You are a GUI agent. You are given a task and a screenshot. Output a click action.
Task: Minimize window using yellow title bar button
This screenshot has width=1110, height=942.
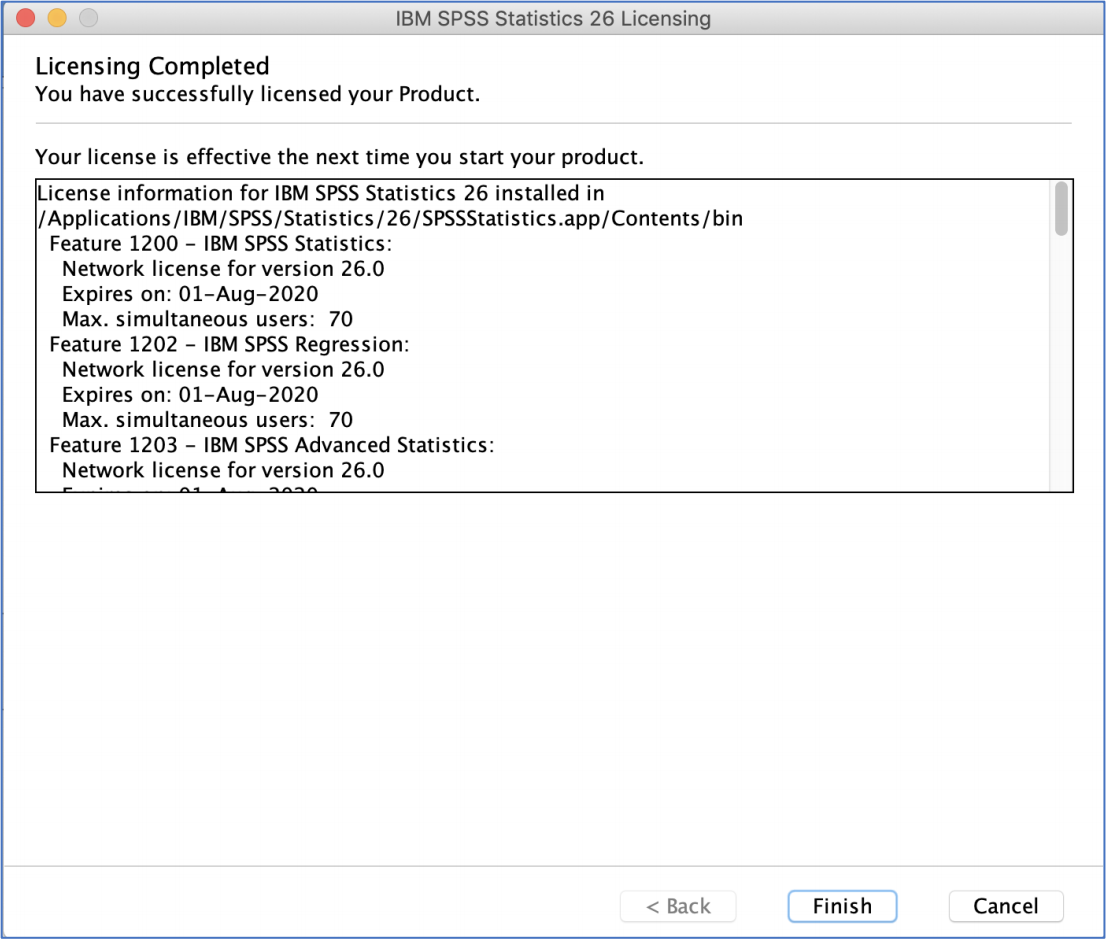point(57,18)
